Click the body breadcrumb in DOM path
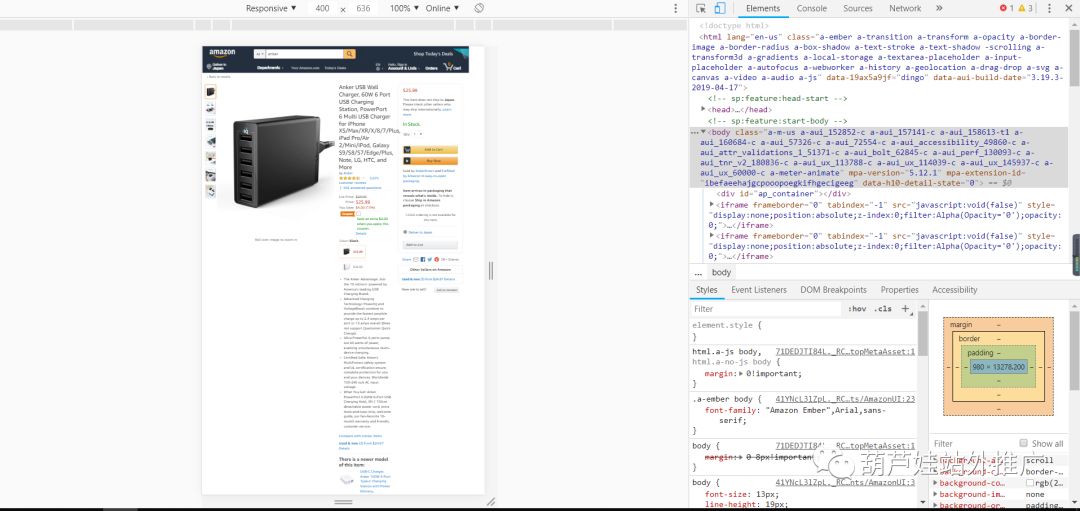The width and height of the screenshot is (1080, 511). click(721, 272)
